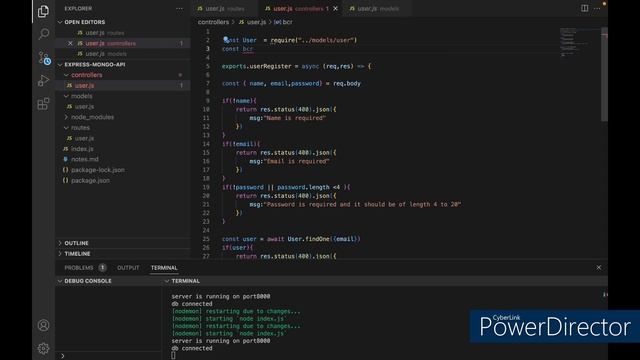Screen dimensions: 640x360
Task: Open package-lock.json in the file tree
Action: [x=123, y=170]
